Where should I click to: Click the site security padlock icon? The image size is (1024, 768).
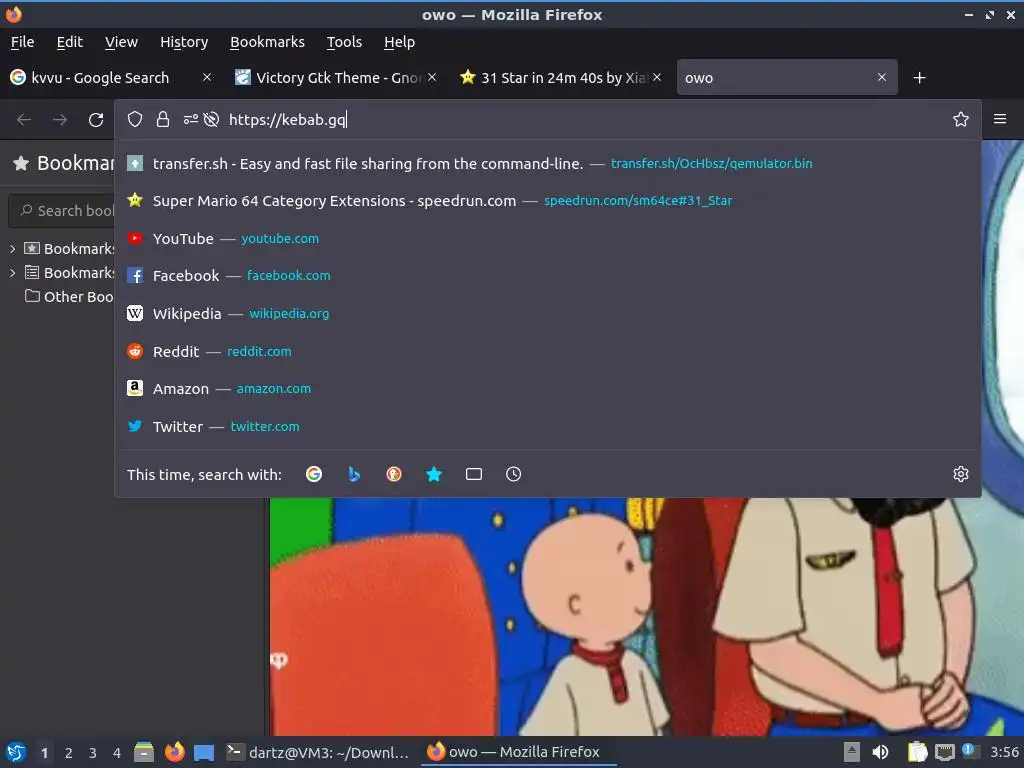point(163,120)
